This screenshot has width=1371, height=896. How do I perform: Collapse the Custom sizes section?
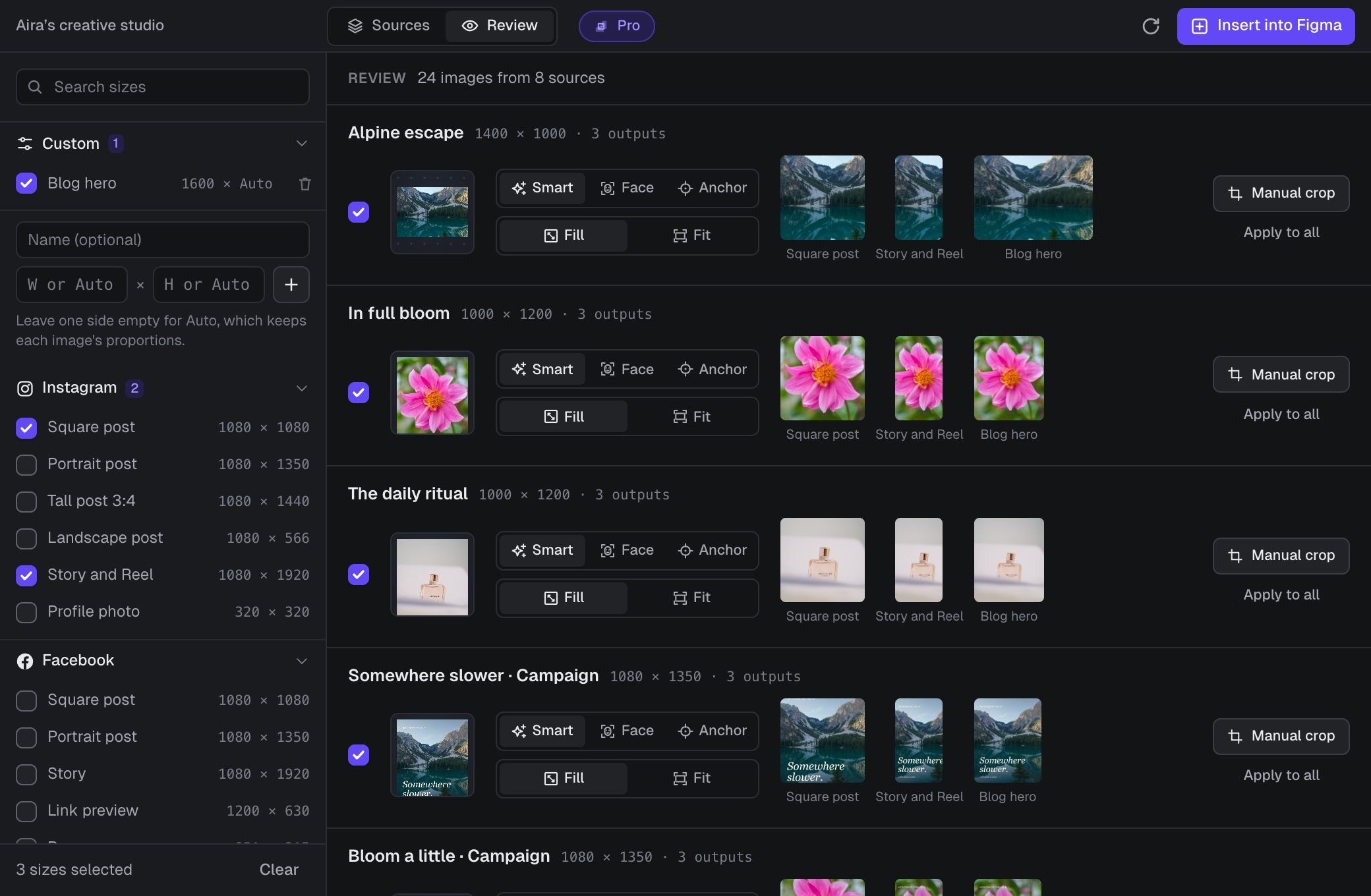302,144
